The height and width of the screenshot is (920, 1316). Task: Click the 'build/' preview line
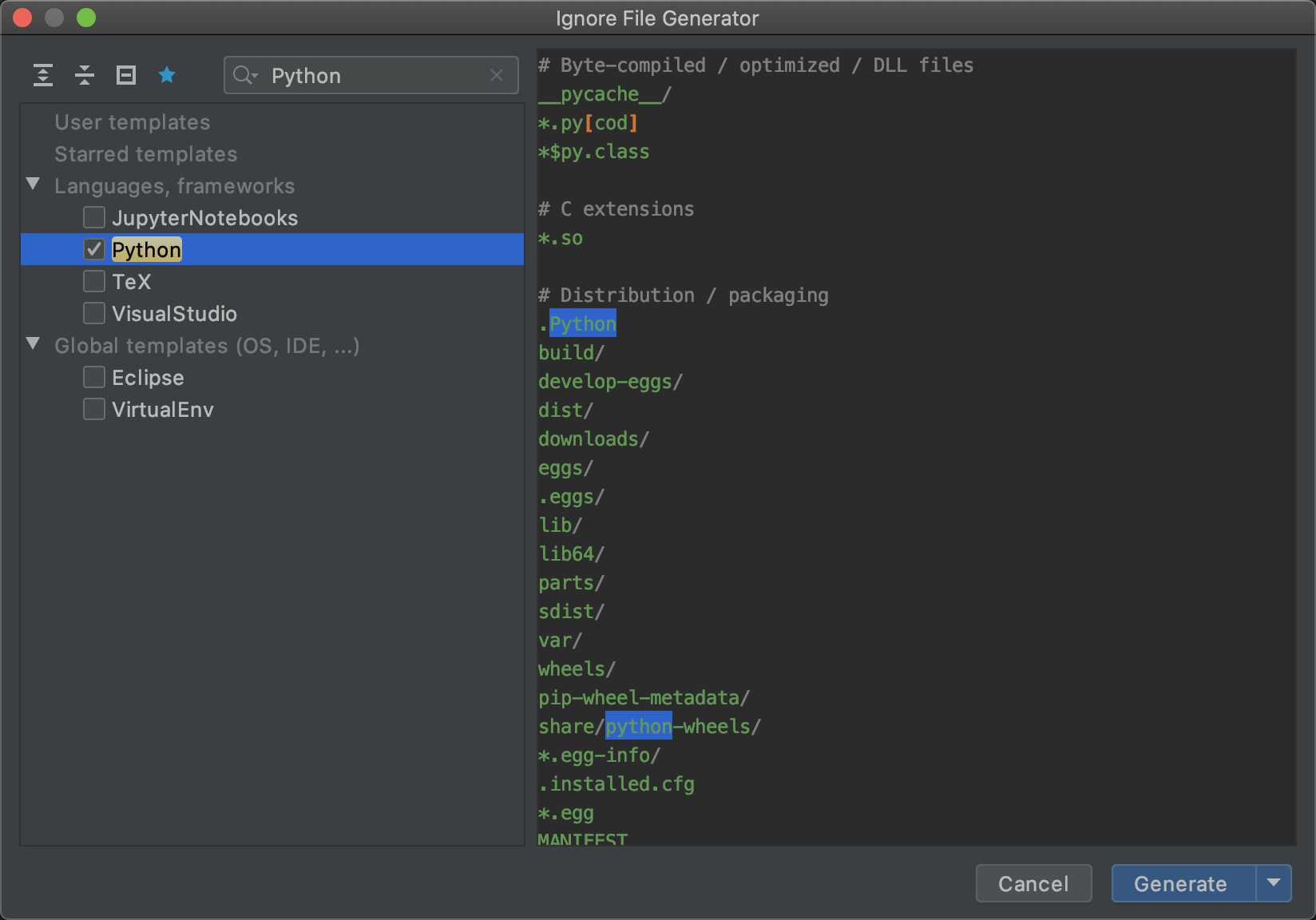point(571,353)
